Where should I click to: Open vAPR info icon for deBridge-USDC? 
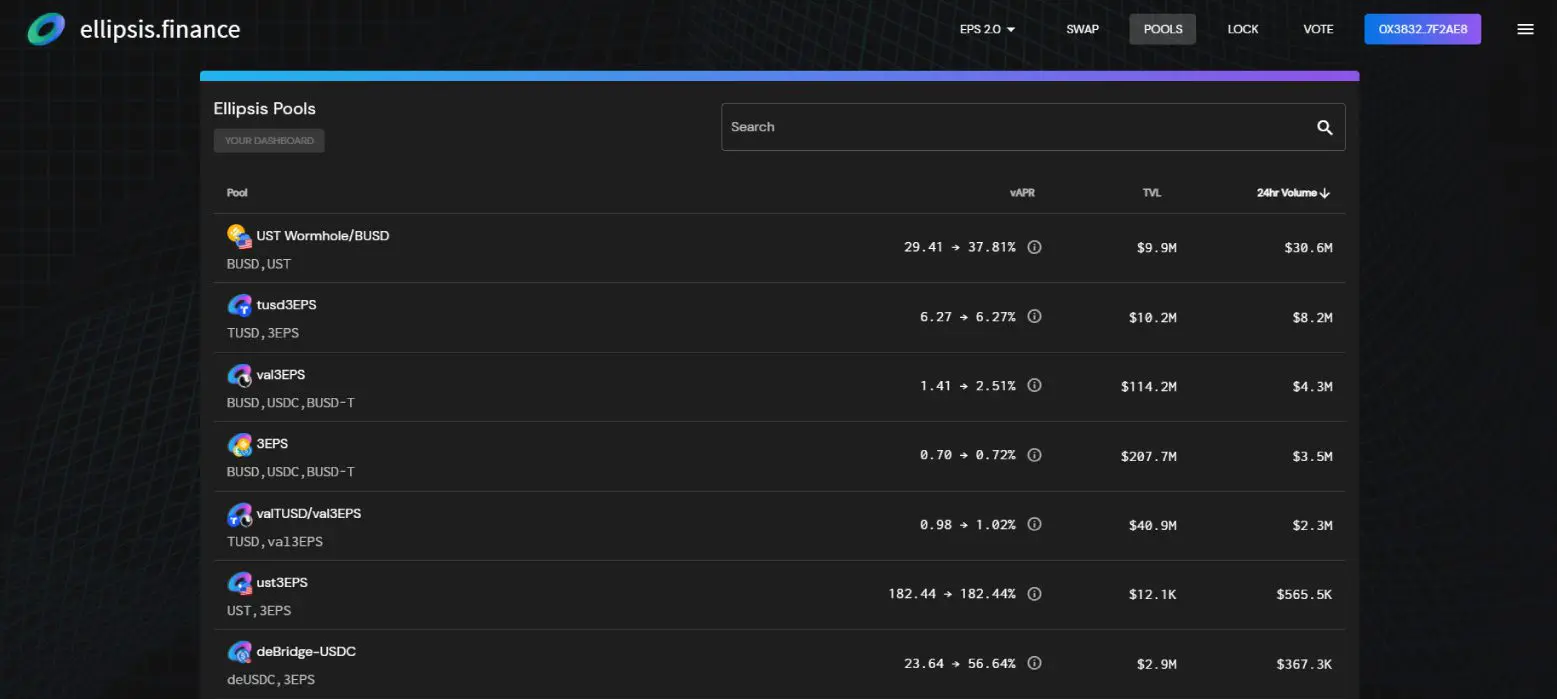pos(1035,663)
